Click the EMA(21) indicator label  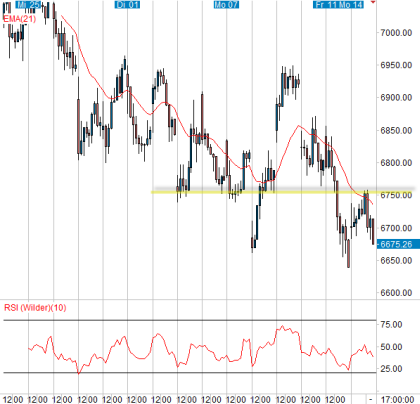[x=19, y=19]
